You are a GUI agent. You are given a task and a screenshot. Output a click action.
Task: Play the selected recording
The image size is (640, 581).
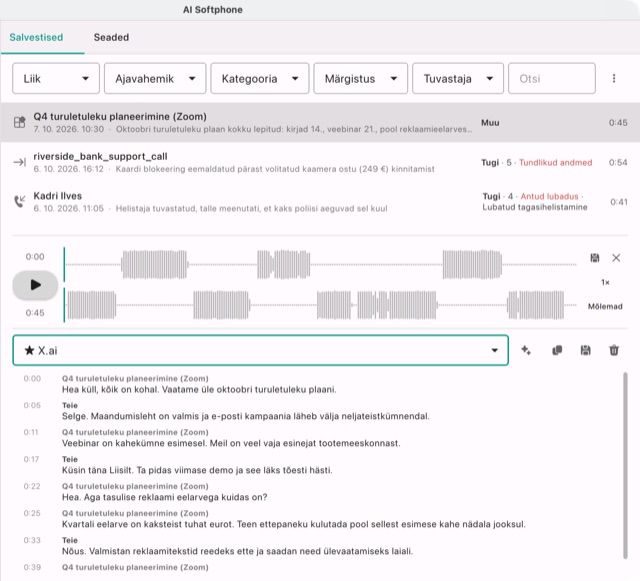point(35,285)
